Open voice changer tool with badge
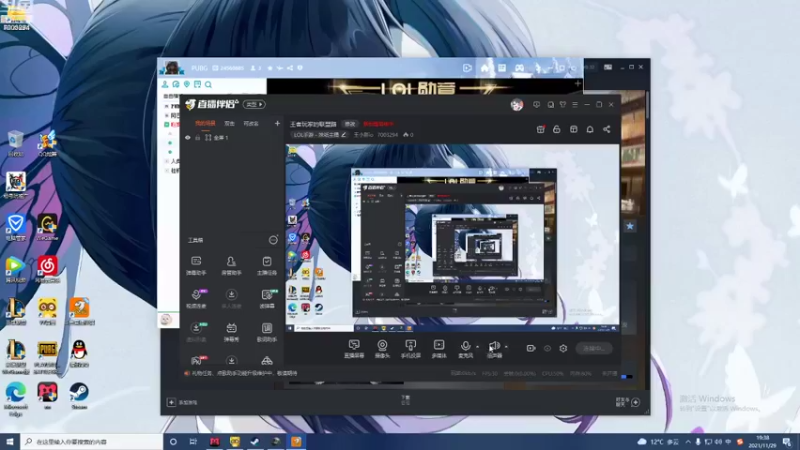Image resolution: width=800 pixels, height=450 pixels. tap(267, 298)
